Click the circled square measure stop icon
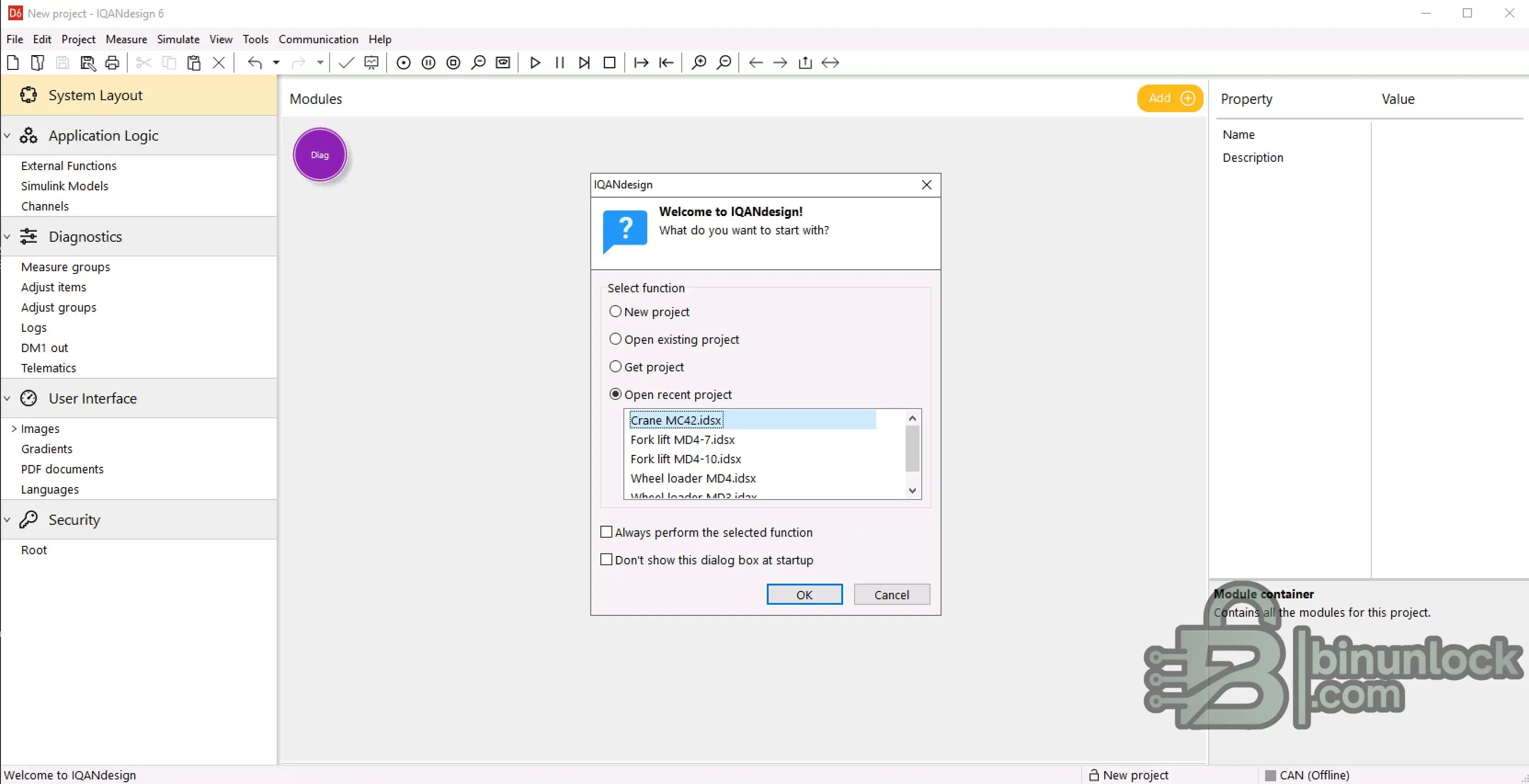This screenshot has width=1529, height=784. 453,62
